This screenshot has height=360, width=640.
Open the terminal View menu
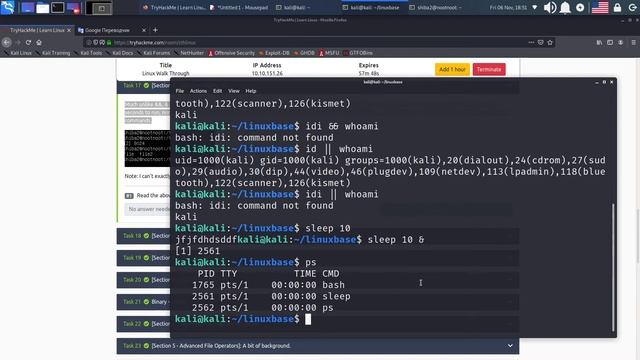[x=233, y=91]
